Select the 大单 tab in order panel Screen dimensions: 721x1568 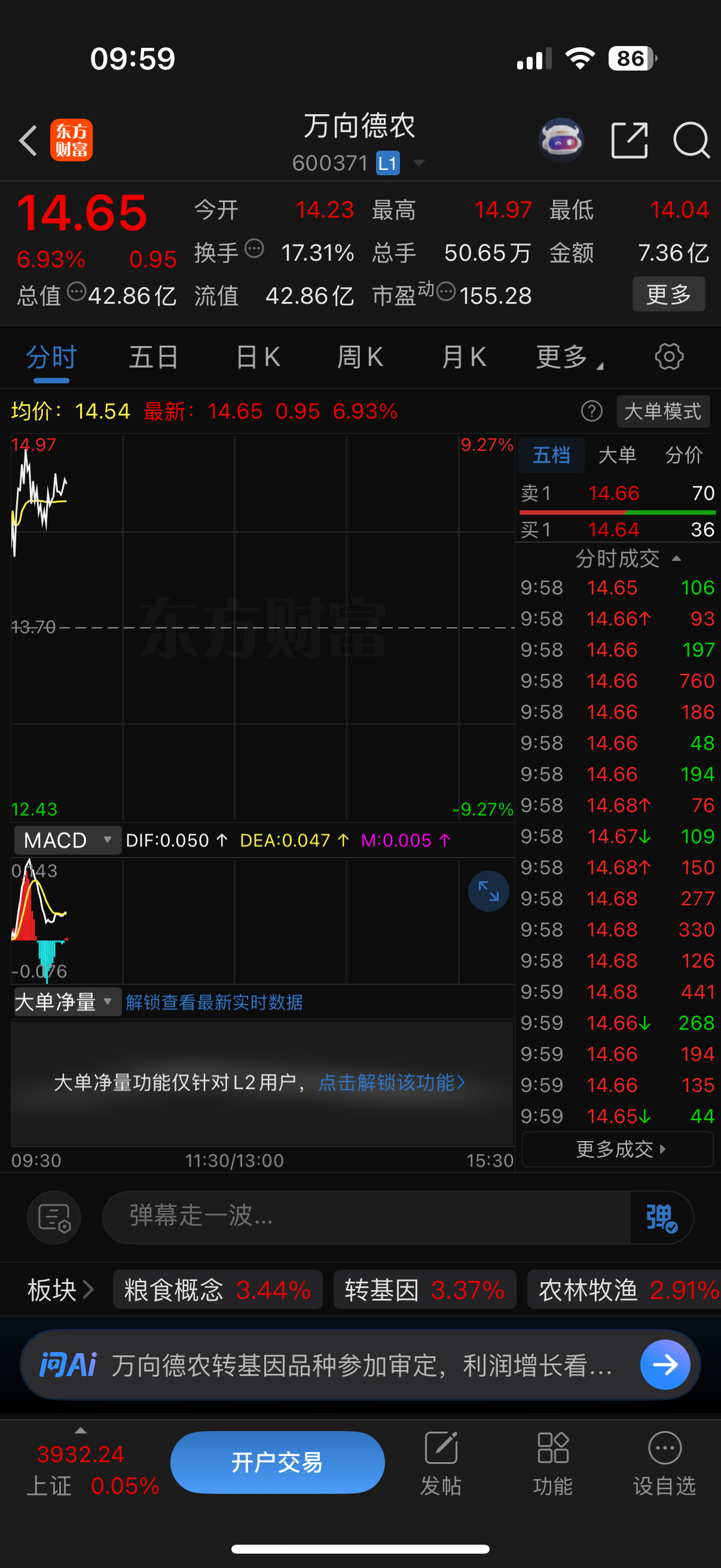pos(618,454)
